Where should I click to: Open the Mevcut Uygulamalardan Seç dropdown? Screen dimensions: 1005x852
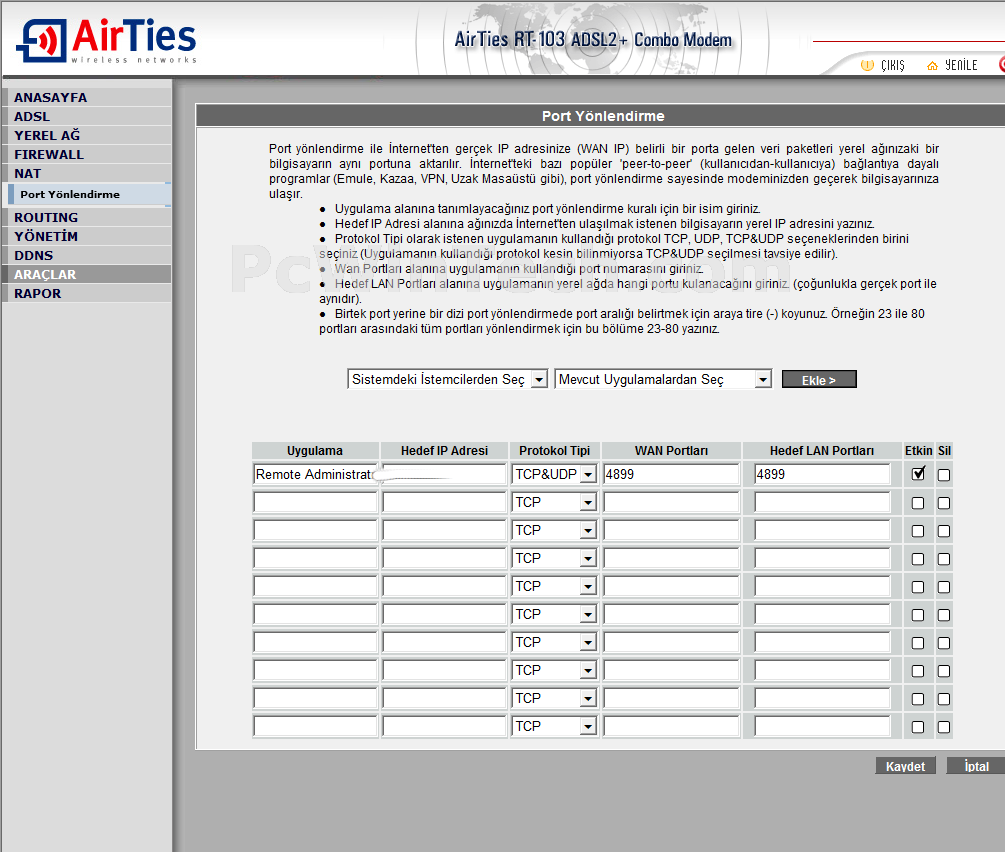click(x=663, y=380)
